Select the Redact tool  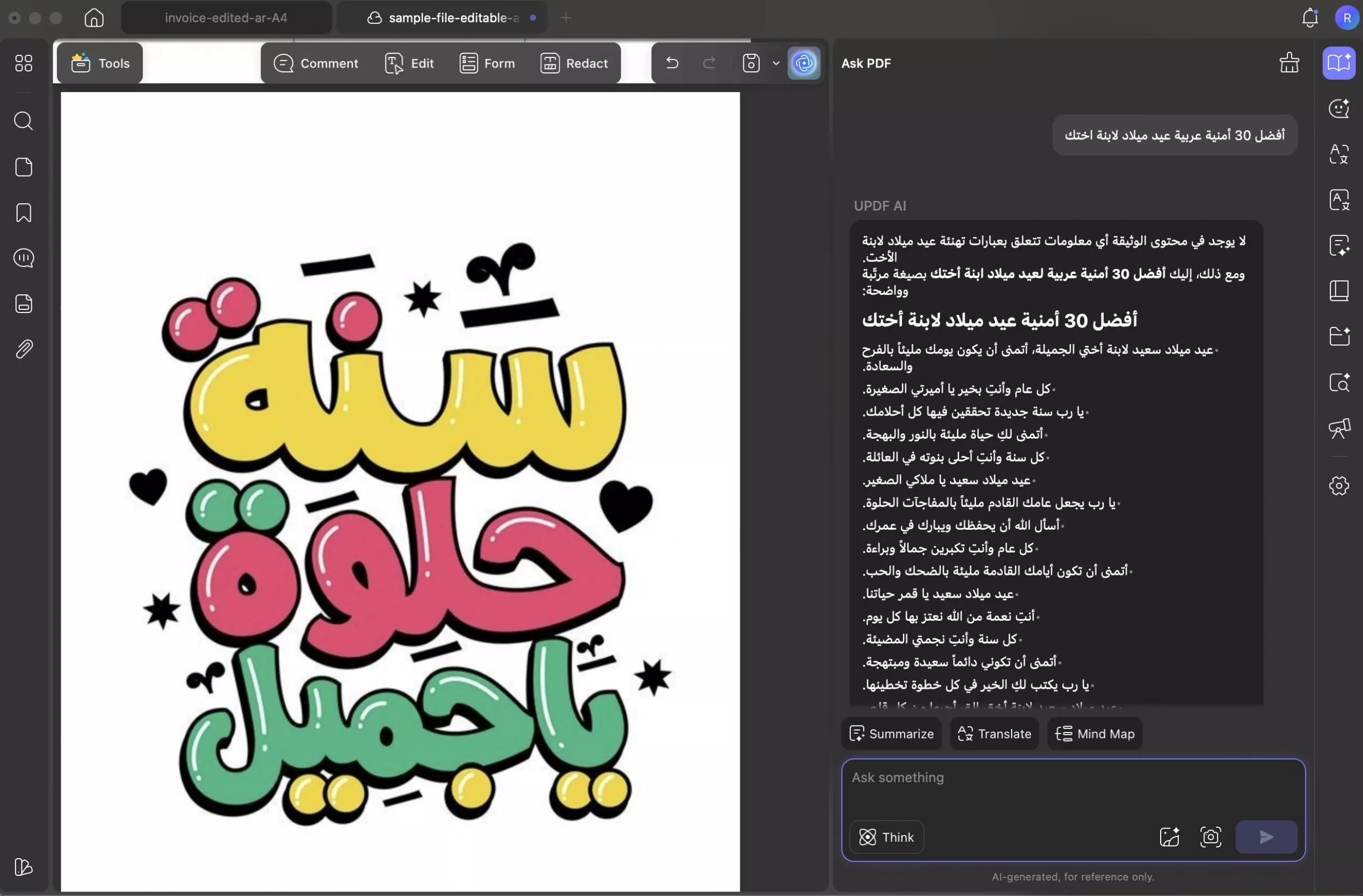[x=574, y=63]
